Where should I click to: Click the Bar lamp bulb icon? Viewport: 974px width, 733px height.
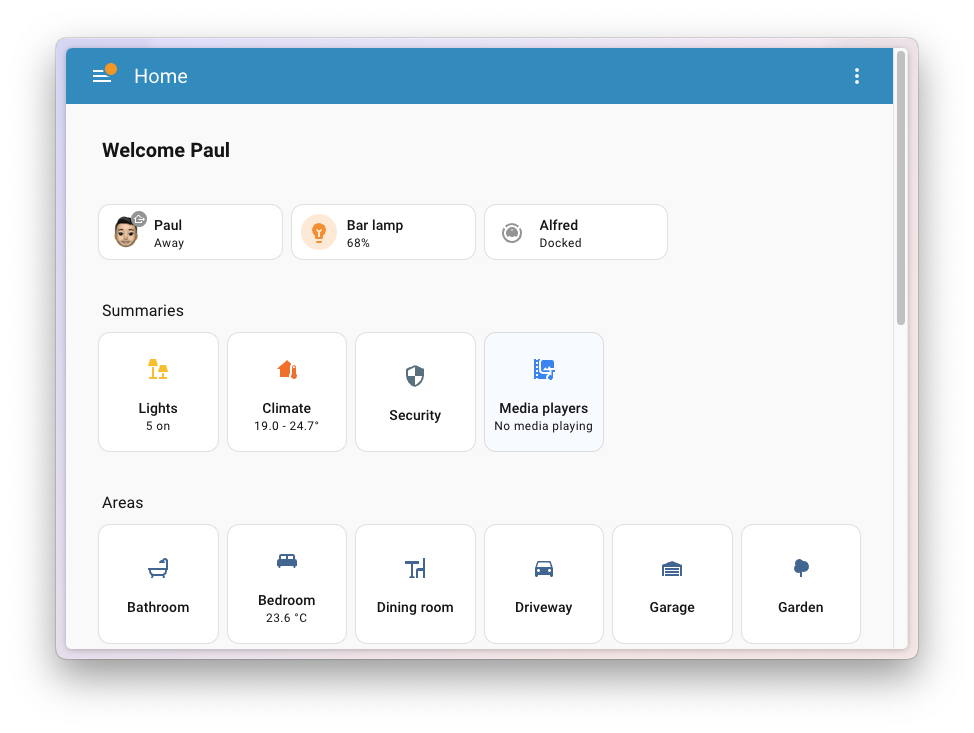coord(319,232)
